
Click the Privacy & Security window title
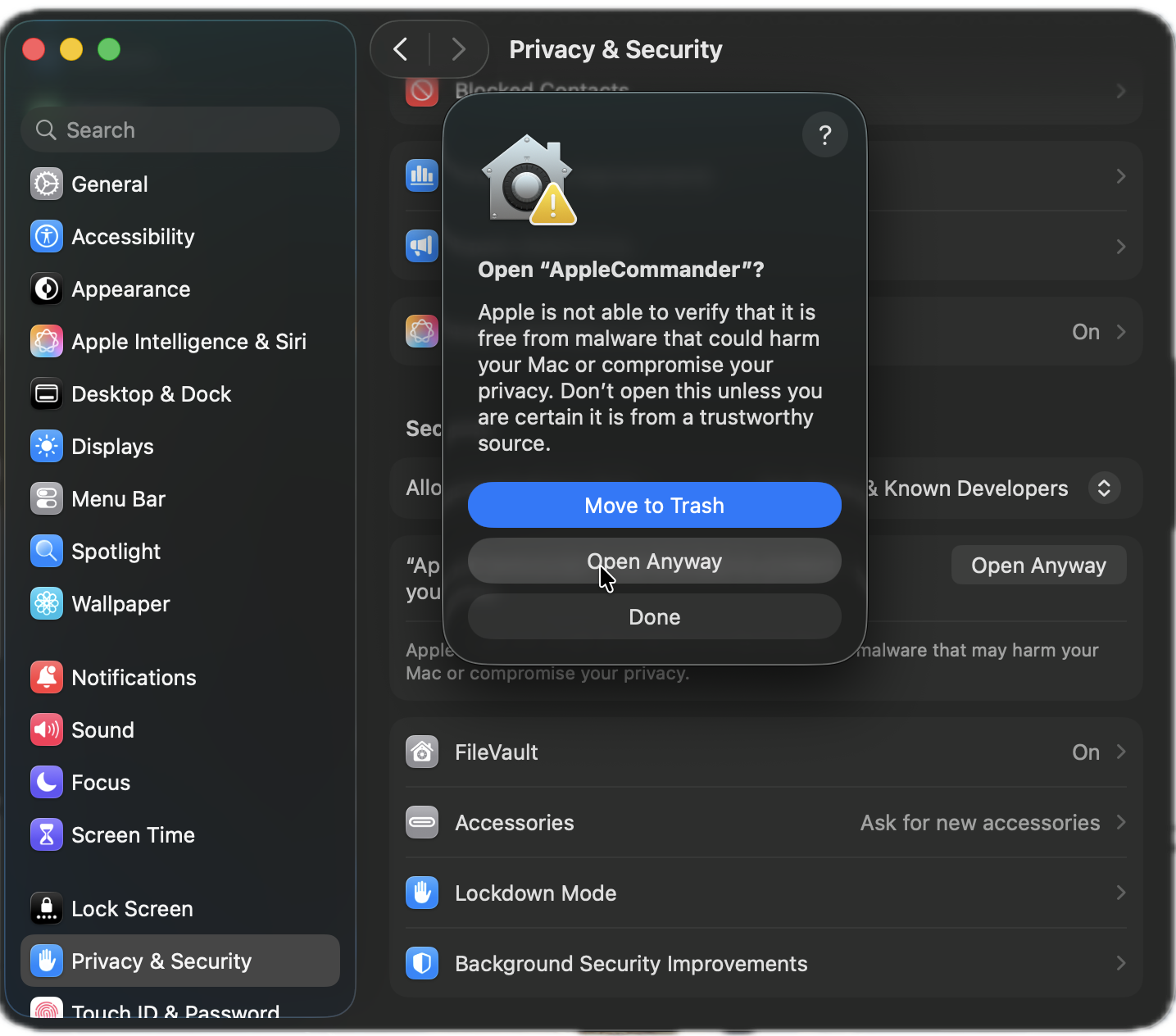click(615, 49)
